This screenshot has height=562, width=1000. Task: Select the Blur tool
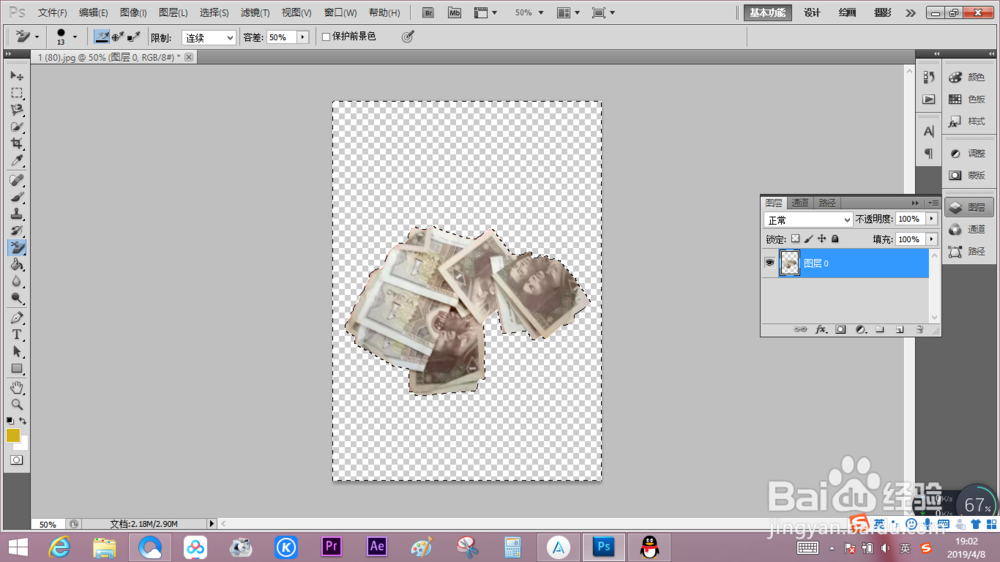[17, 281]
